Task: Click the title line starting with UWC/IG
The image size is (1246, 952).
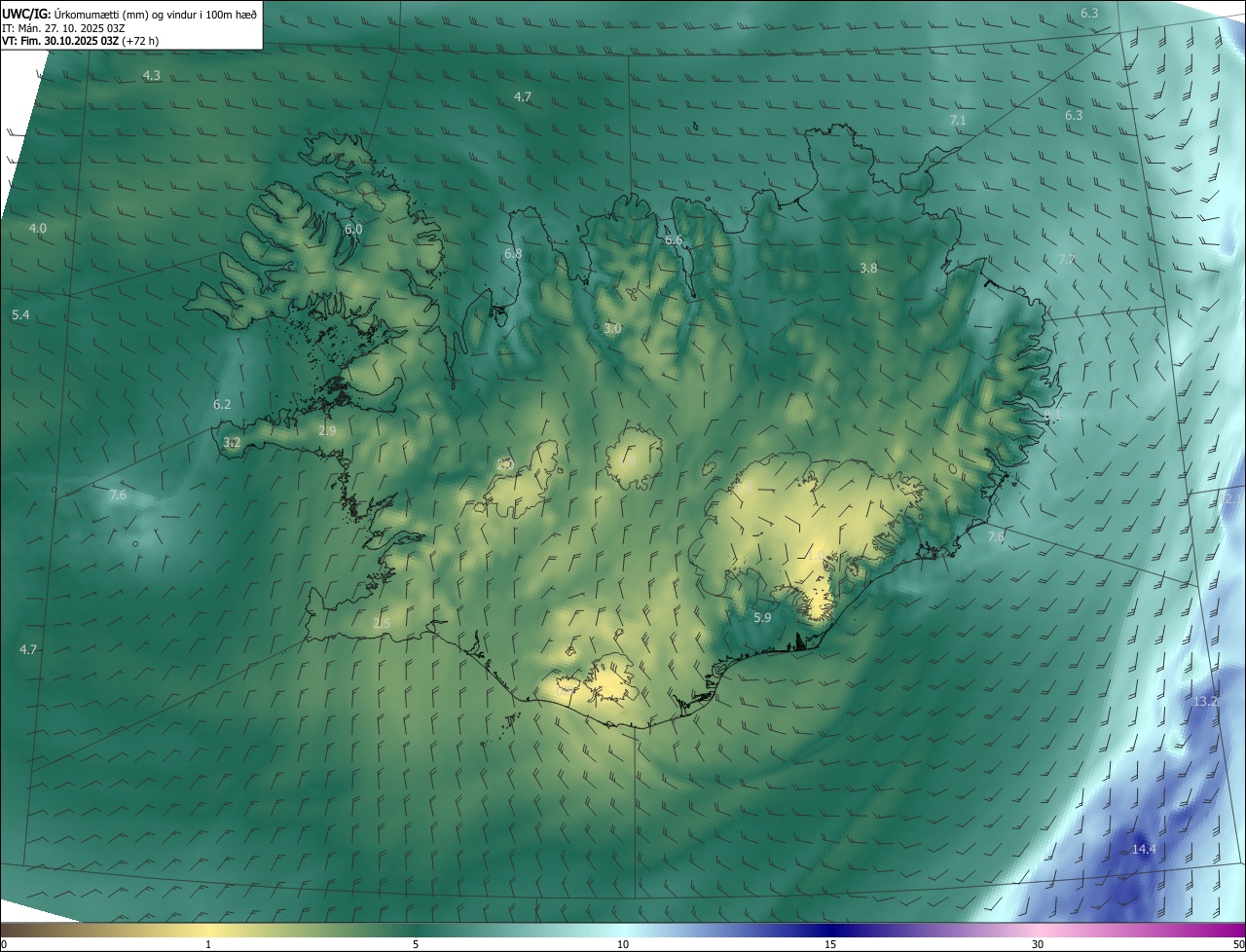Action: [130, 14]
